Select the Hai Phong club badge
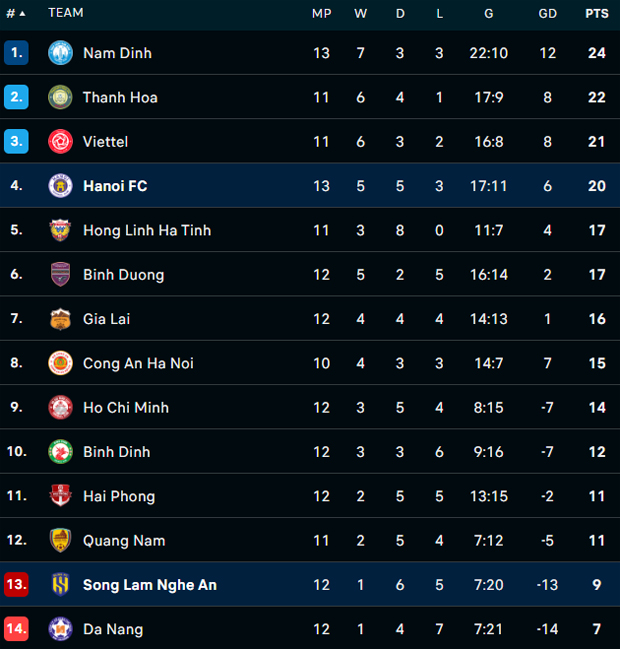 coord(61,496)
